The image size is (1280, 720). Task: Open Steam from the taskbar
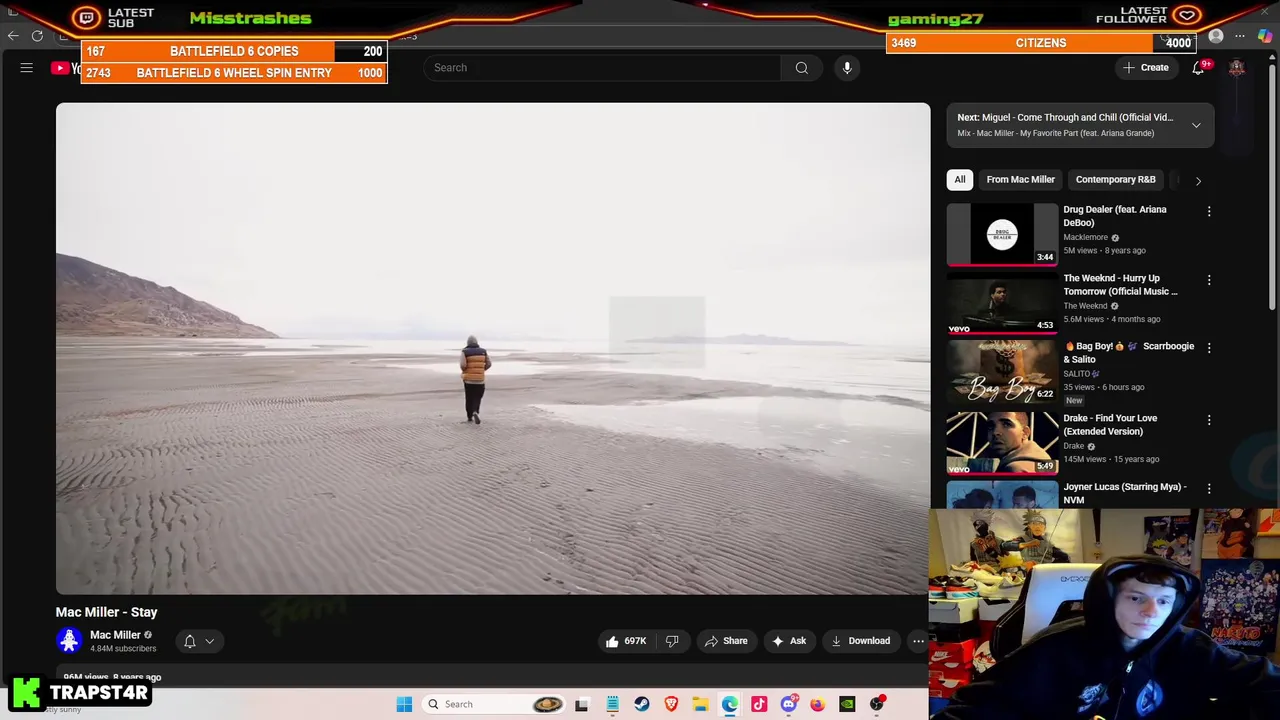tap(642, 704)
